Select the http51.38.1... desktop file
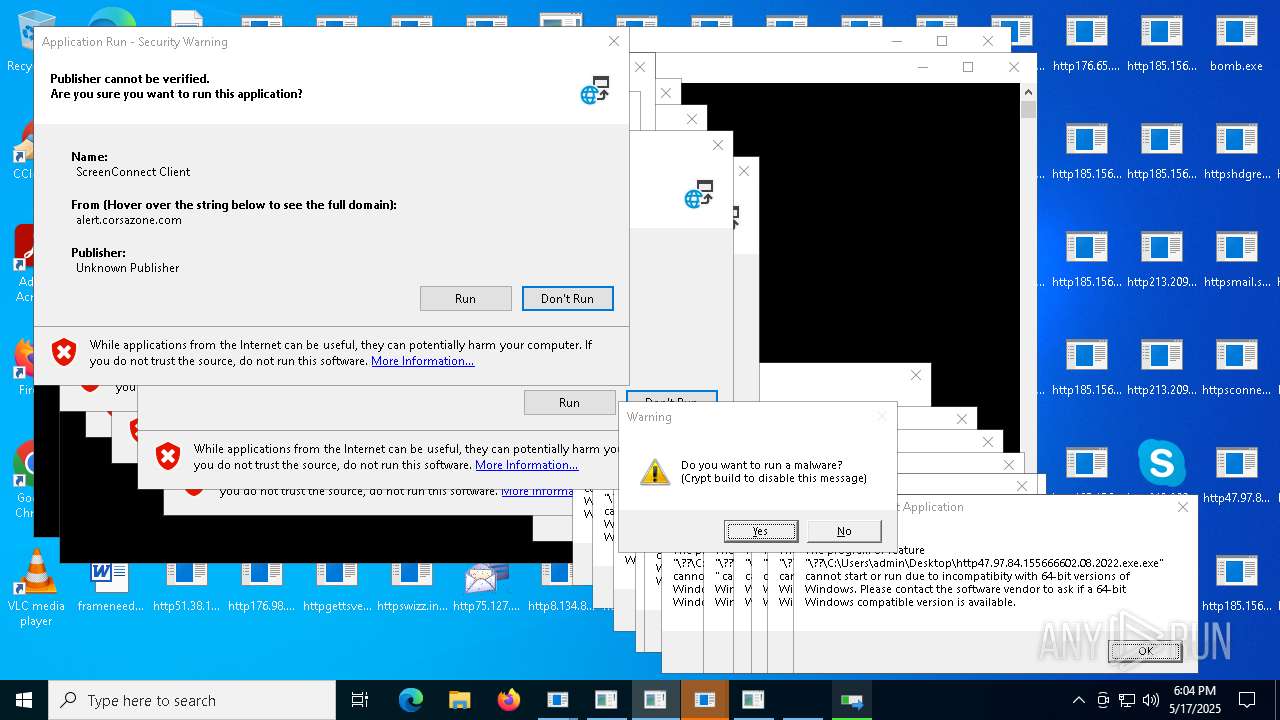This screenshot has height=720, width=1280. (x=186, y=586)
